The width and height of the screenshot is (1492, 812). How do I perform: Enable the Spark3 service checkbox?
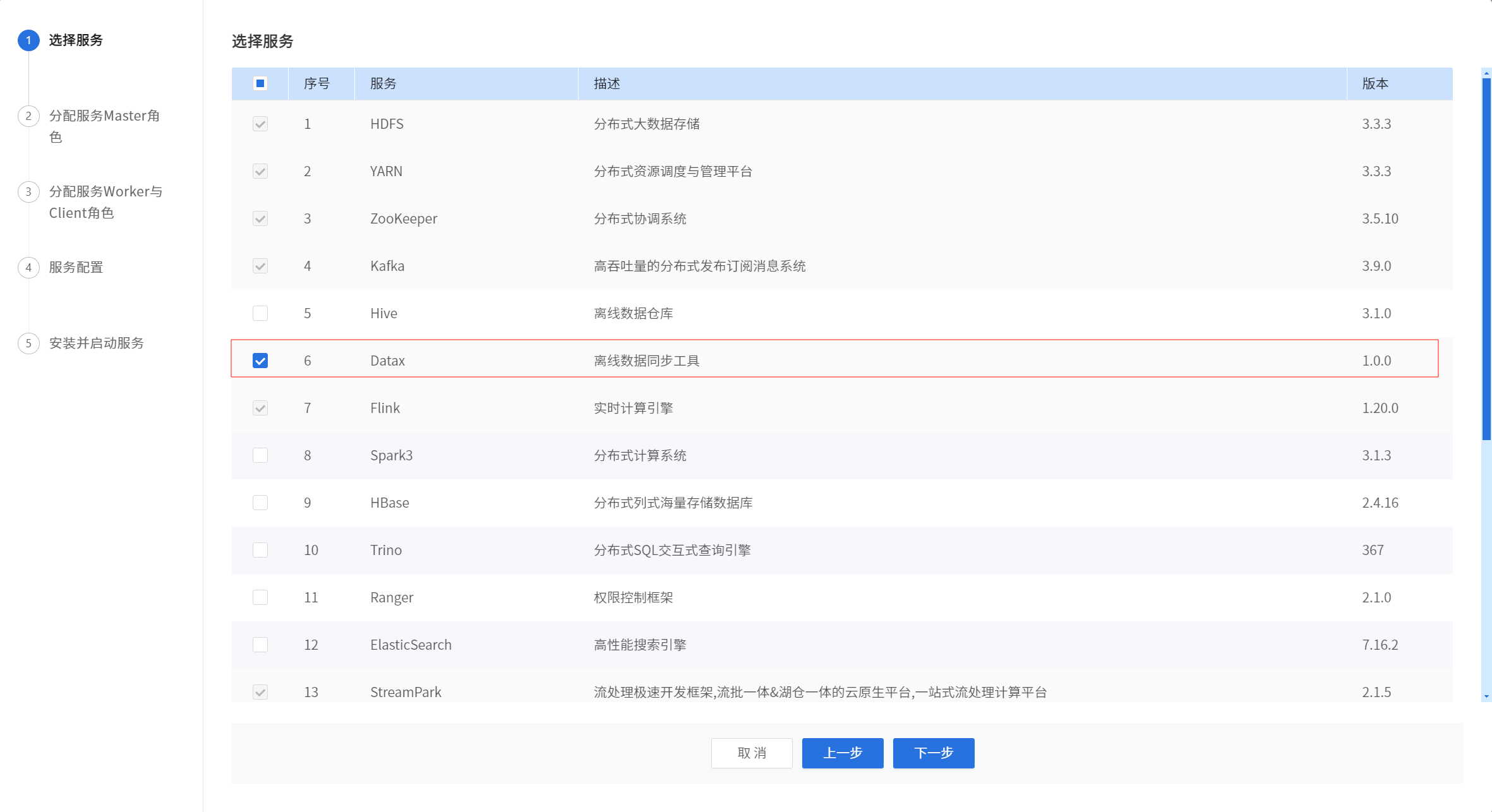click(x=260, y=455)
